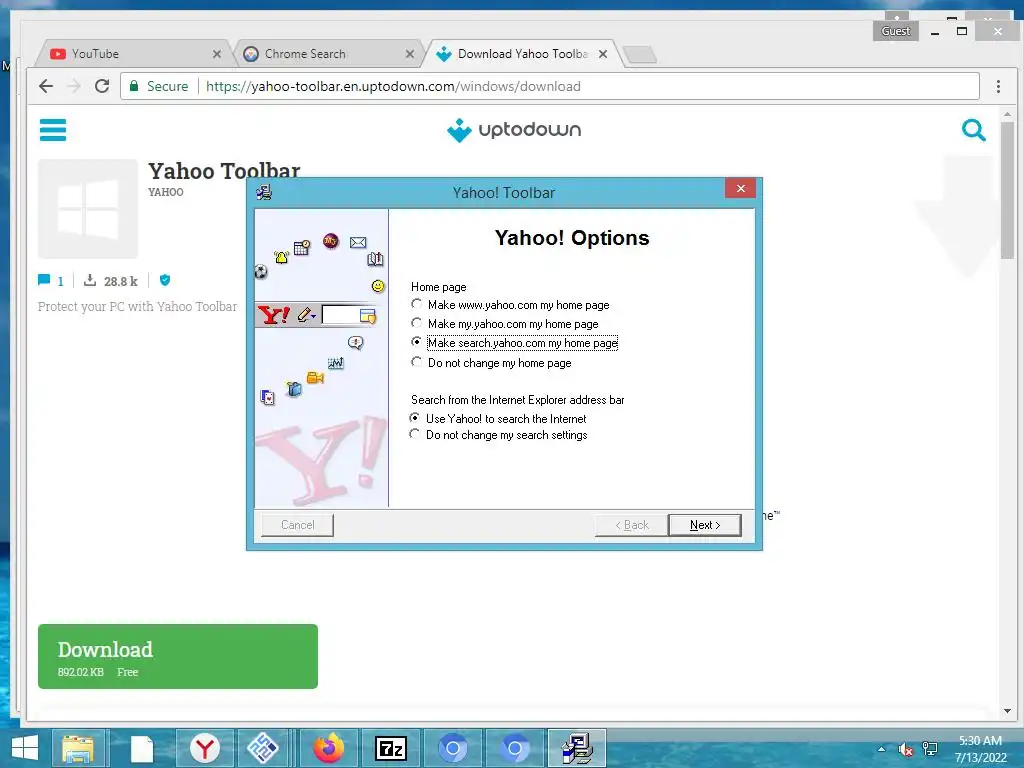Enable 'Use Yahoo! to search the Internet'
Screen dimensions: 1024x768
415,417
